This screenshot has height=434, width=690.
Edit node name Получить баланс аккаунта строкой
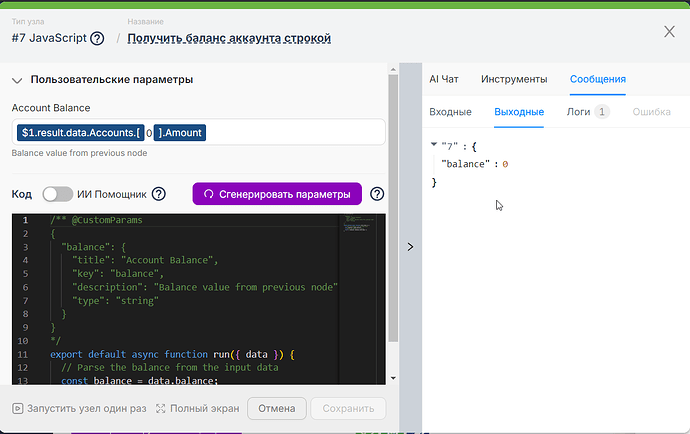click(x=229, y=38)
